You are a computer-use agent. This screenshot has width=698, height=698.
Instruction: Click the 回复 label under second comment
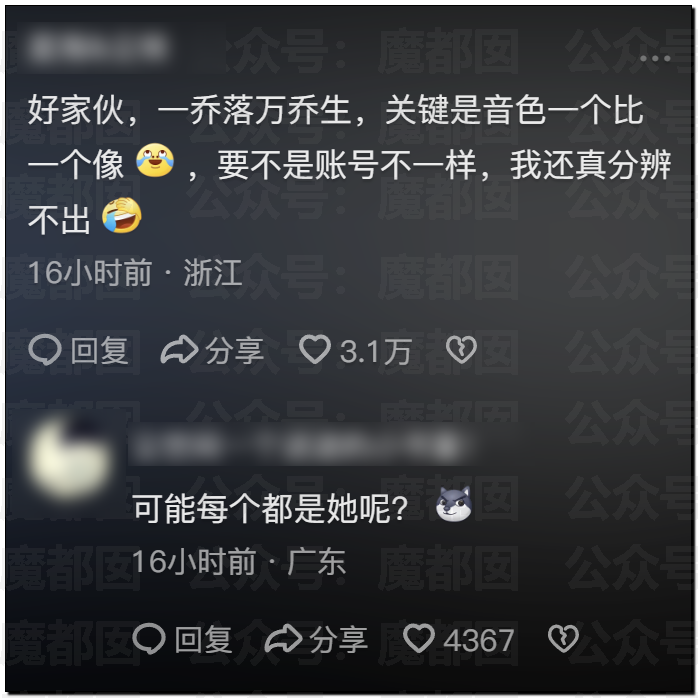[203, 639]
